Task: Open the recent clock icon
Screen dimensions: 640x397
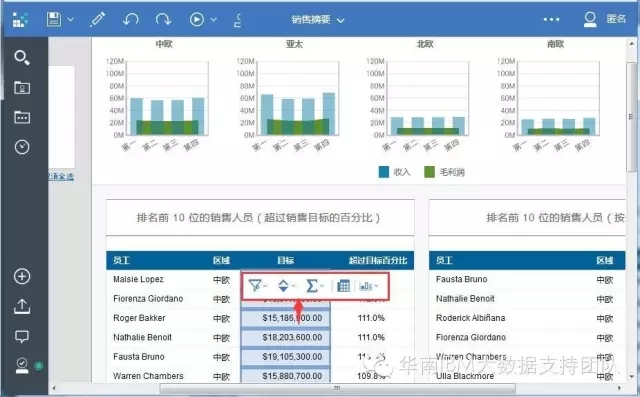Action: point(22,147)
